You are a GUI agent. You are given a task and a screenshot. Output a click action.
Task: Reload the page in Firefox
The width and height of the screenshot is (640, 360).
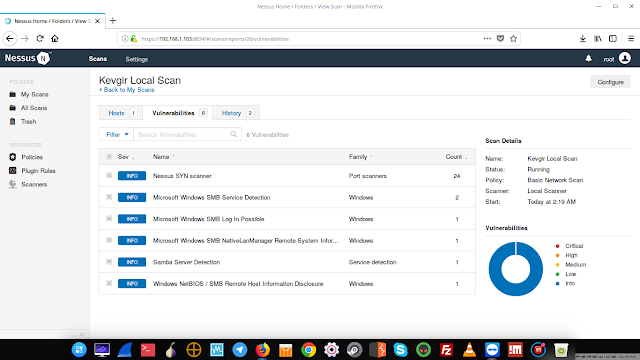pos(40,38)
